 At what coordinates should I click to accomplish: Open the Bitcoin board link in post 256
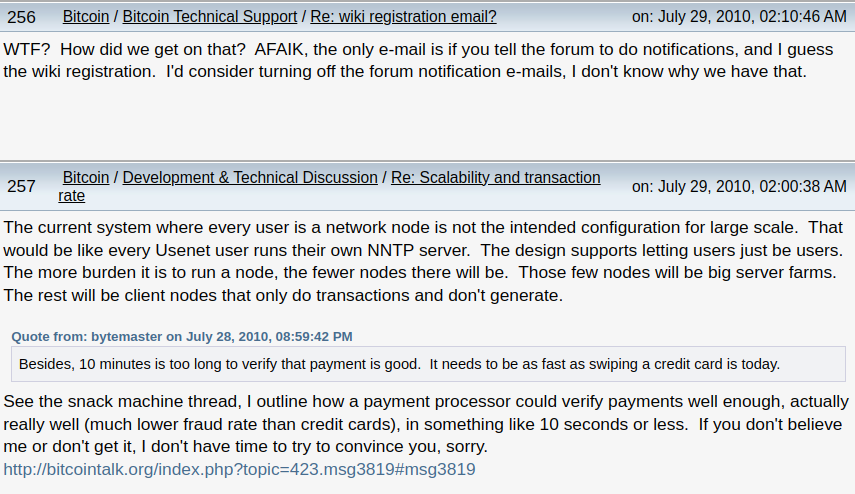[87, 17]
